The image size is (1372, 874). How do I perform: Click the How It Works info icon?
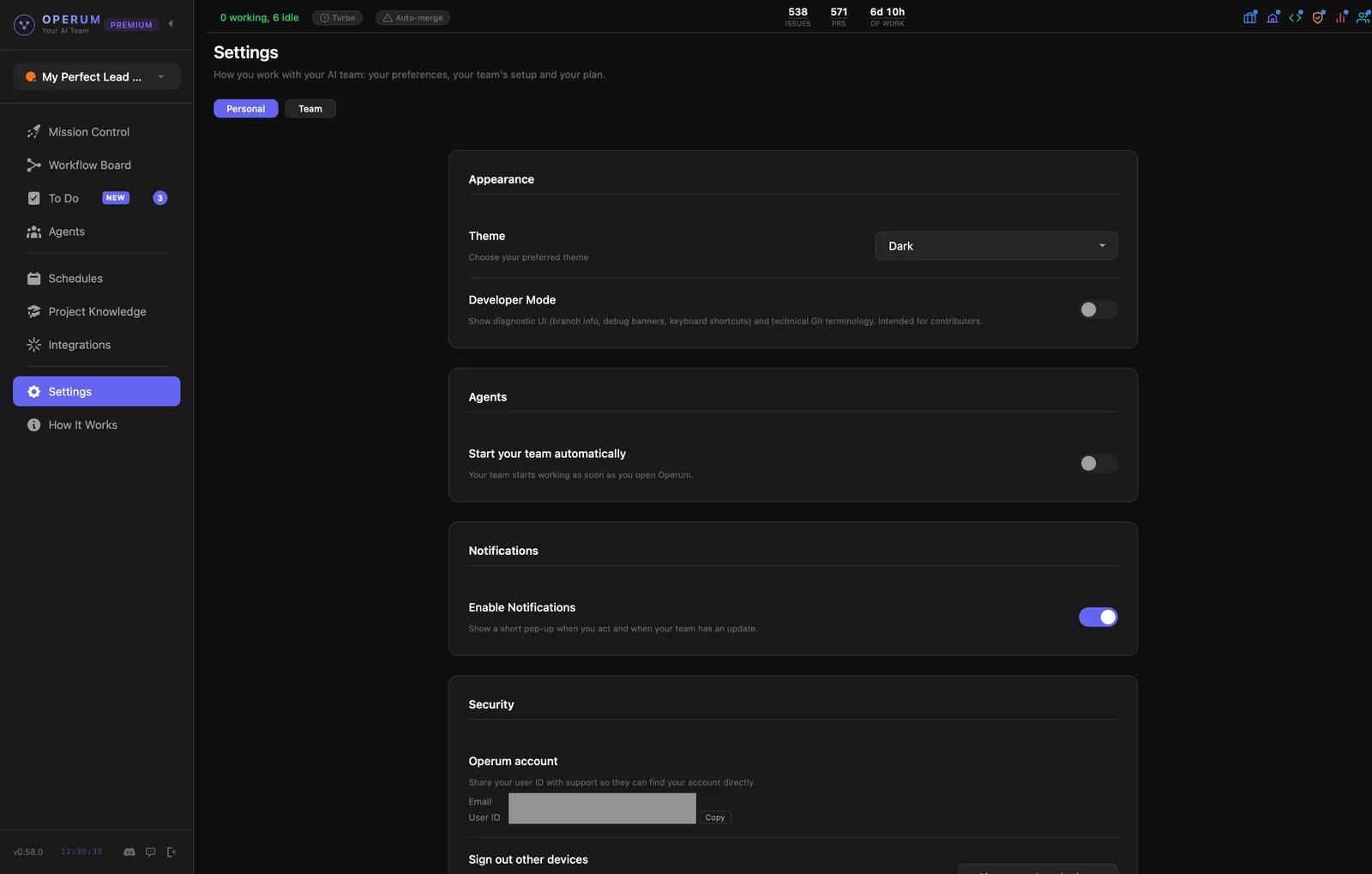tap(34, 425)
